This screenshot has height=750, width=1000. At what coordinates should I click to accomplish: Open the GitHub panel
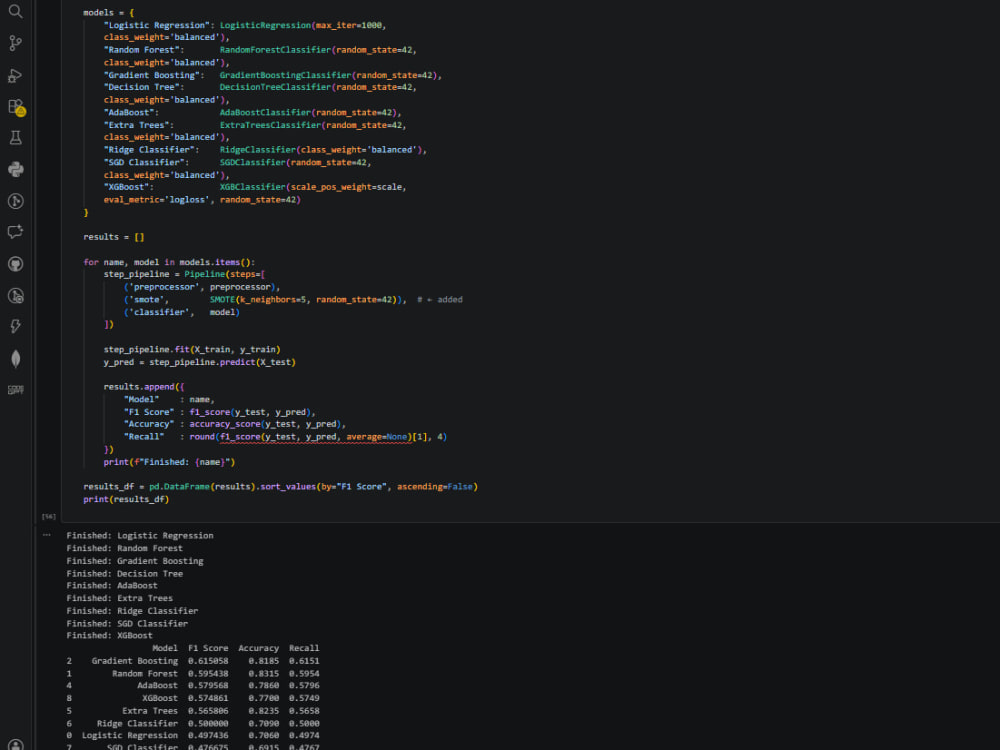coord(15,263)
